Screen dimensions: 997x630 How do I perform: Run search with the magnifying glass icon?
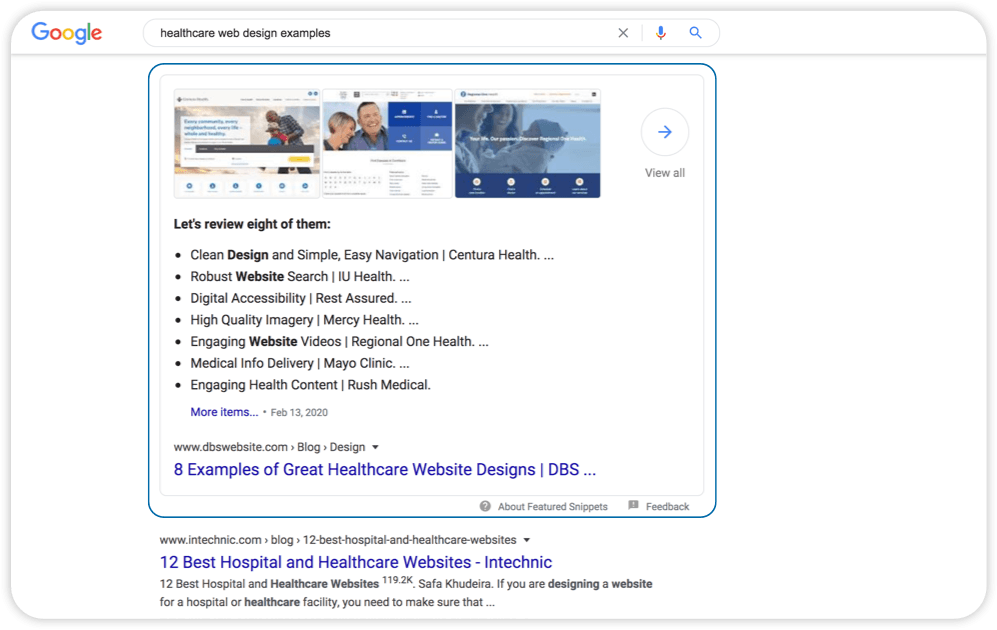tap(696, 32)
